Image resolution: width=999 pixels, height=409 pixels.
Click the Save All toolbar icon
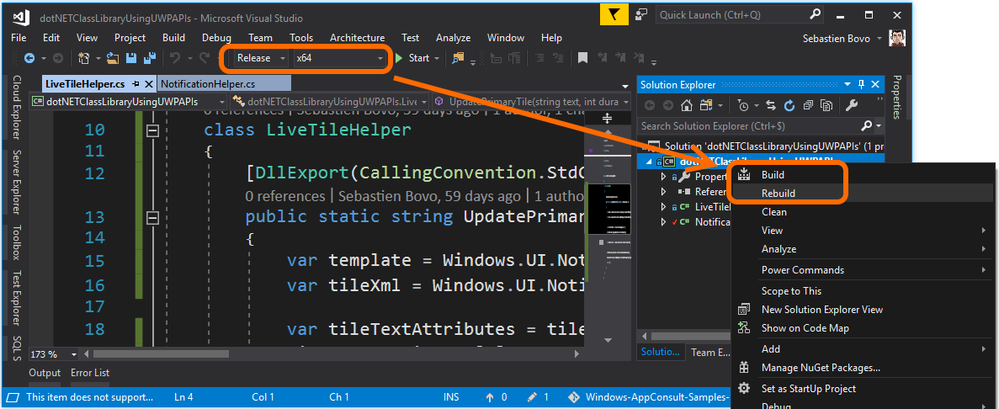(x=150, y=58)
